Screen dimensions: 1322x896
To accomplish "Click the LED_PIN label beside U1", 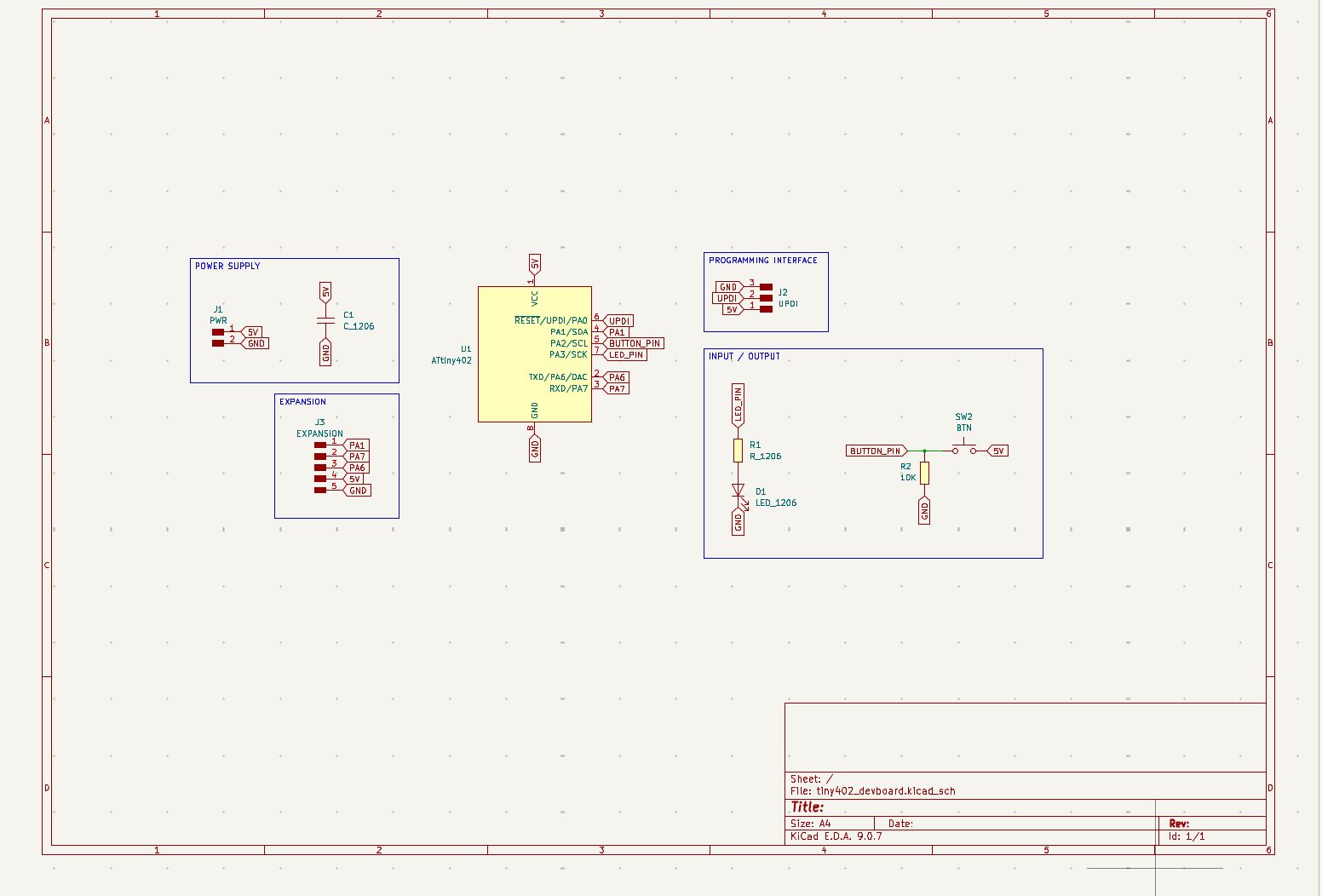I will pyautogui.click(x=625, y=354).
